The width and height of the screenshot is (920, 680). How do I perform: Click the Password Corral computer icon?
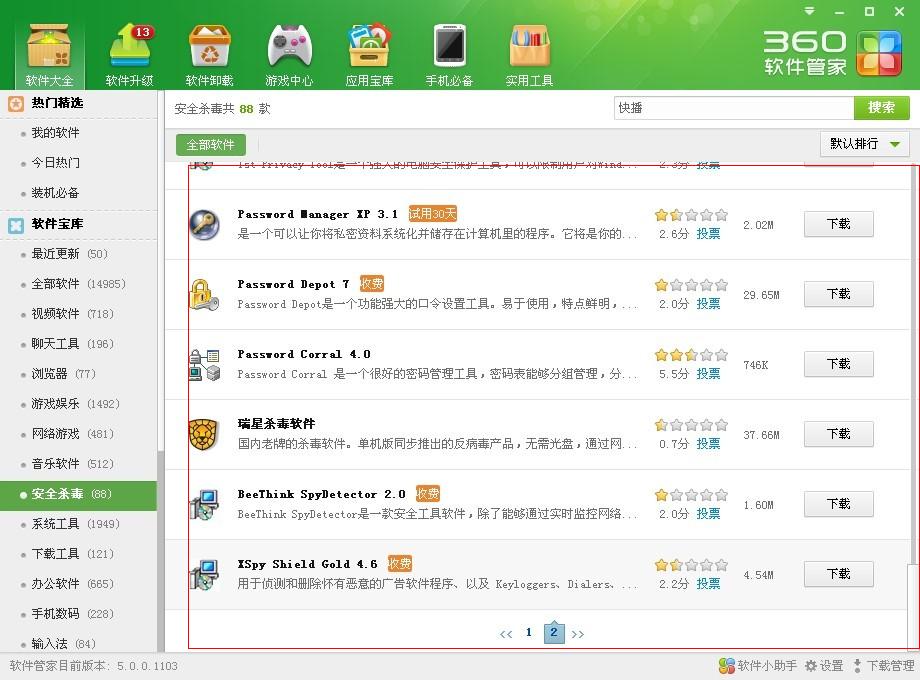[x=204, y=364]
